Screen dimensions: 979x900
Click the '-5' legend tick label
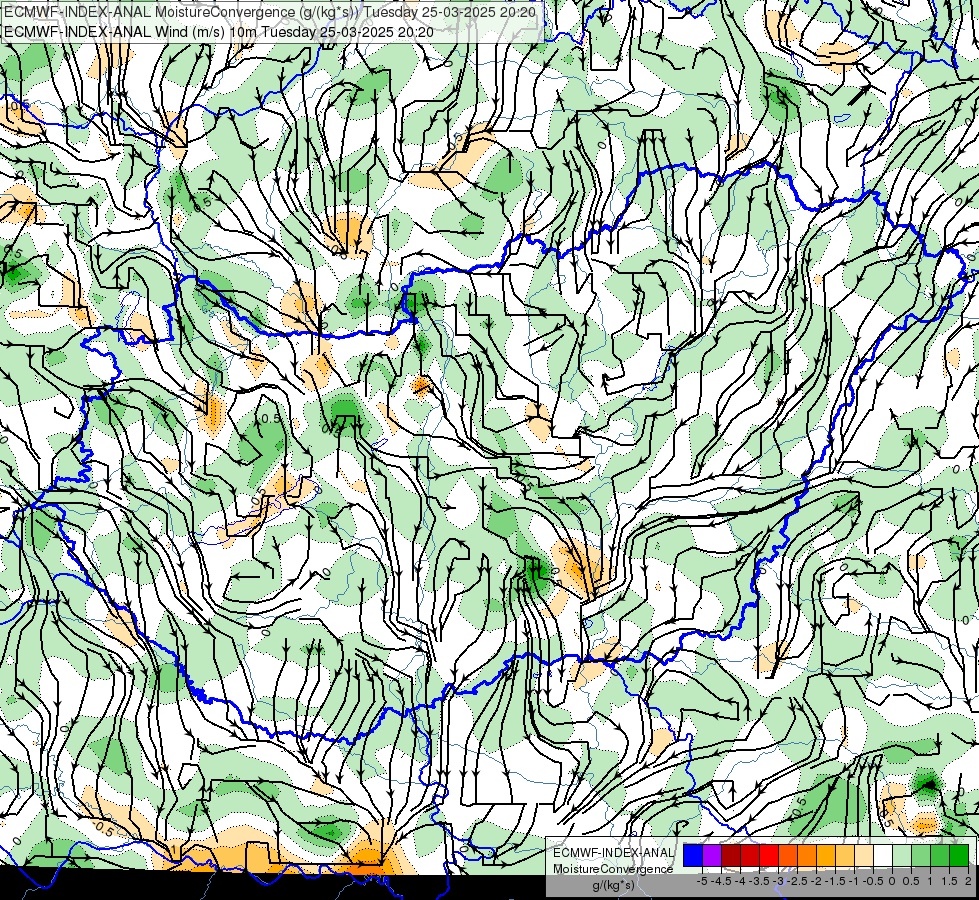[702, 881]
